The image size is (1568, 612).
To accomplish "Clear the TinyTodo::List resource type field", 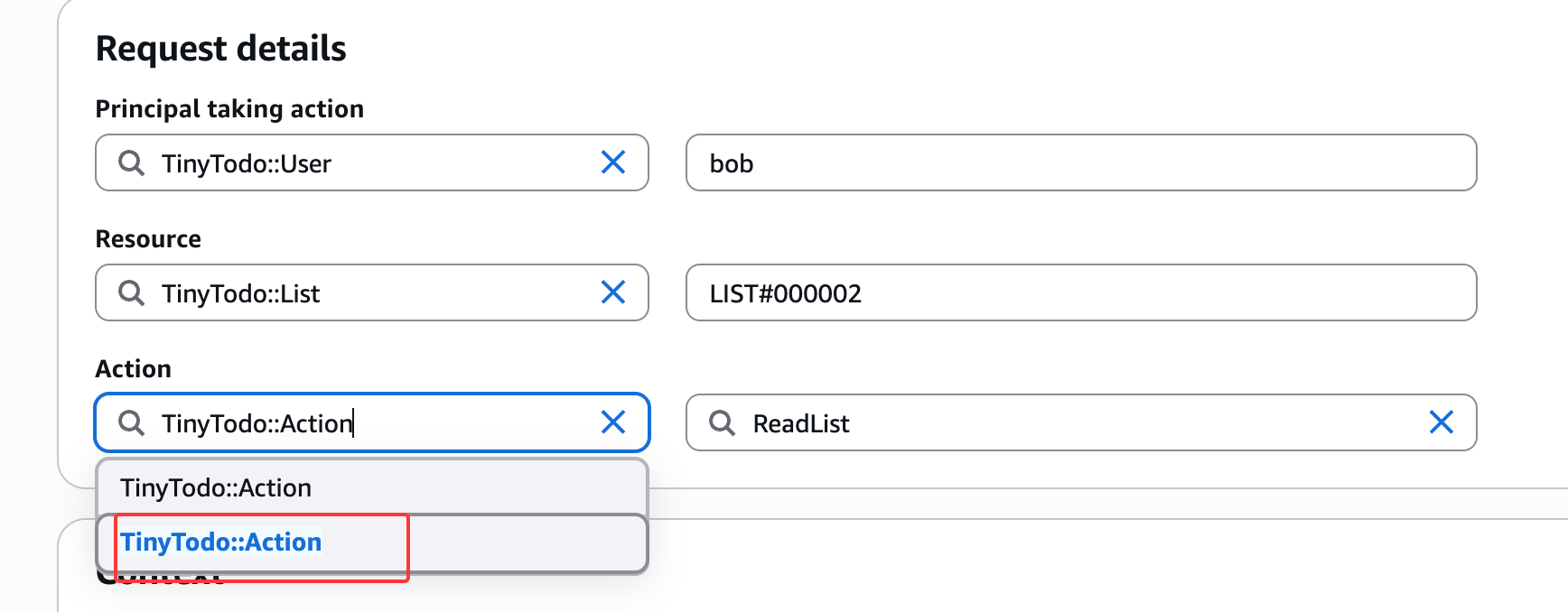I will (613, 292).
